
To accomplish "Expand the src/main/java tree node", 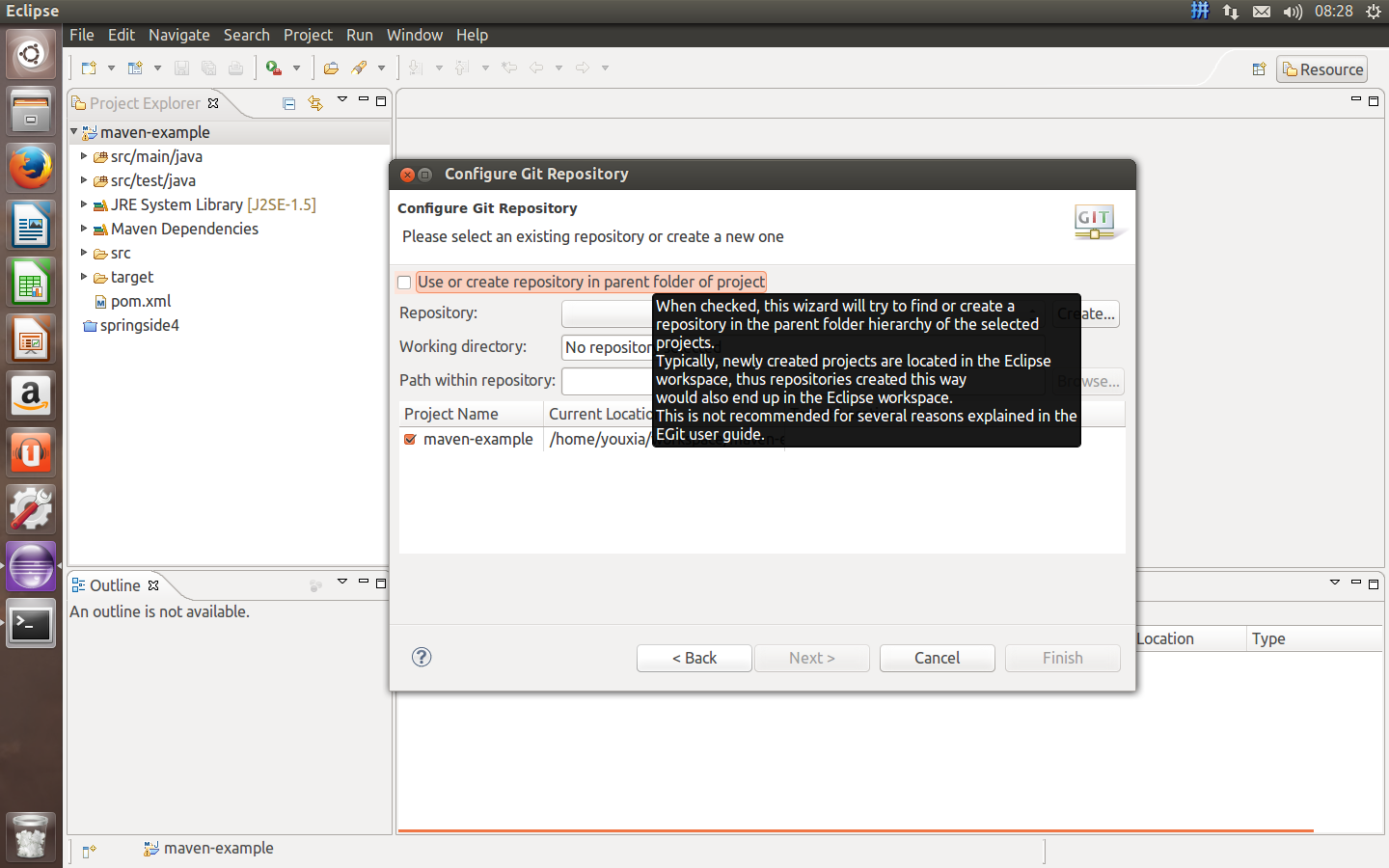I will 84,156.
